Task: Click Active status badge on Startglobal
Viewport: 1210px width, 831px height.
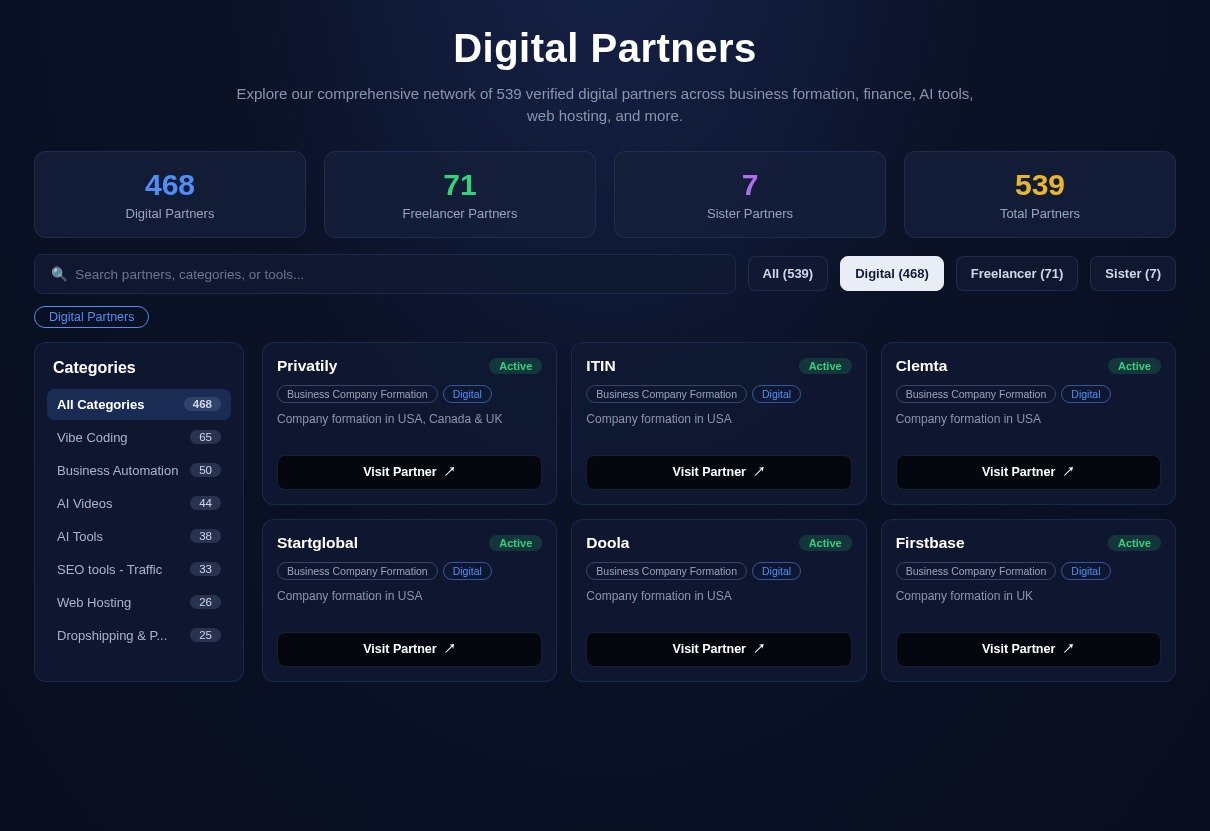Action: click(515, 543)
